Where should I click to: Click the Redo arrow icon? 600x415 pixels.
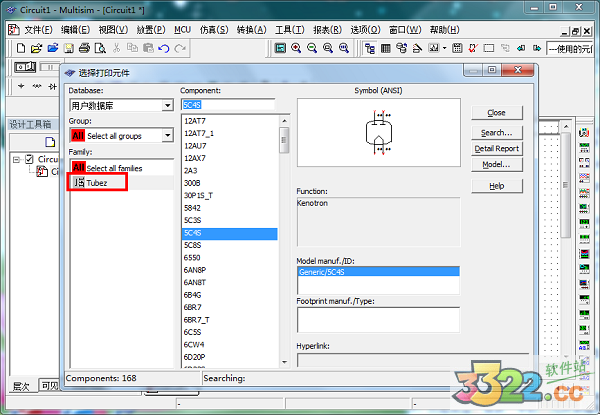180,49
